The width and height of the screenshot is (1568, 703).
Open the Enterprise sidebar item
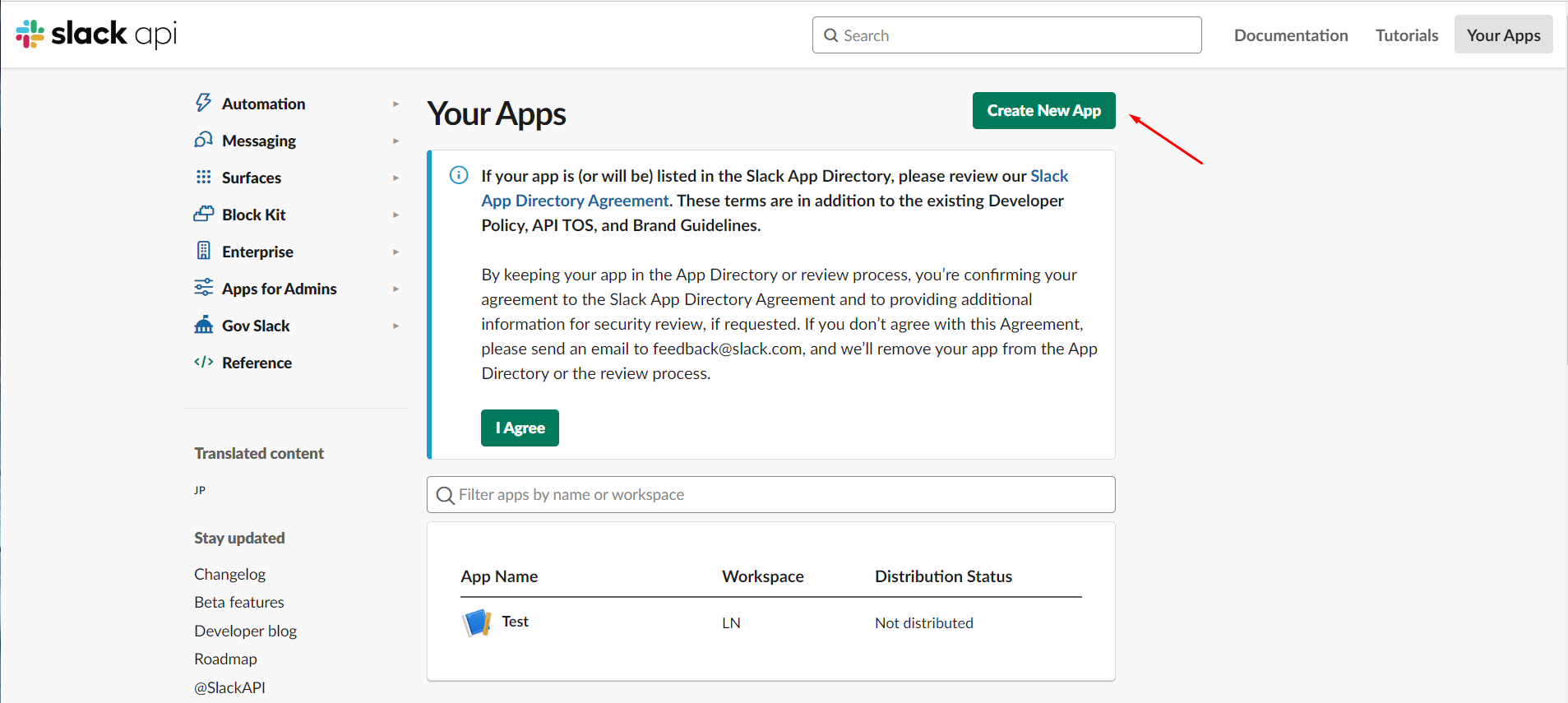pyautogui.click(x=257, y=252)
